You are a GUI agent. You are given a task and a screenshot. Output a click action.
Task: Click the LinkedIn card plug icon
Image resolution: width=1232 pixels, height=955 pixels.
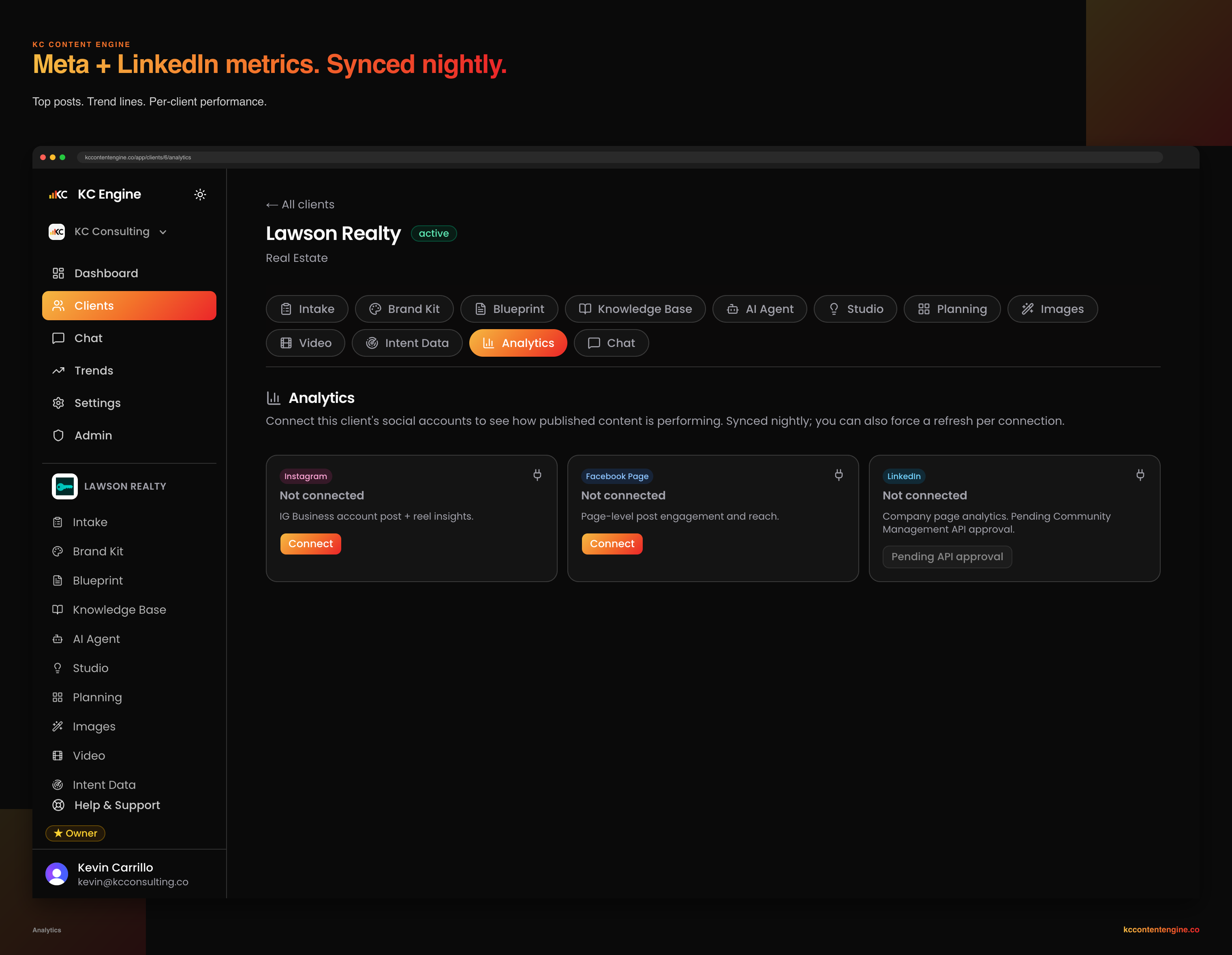coord(1140,475)
